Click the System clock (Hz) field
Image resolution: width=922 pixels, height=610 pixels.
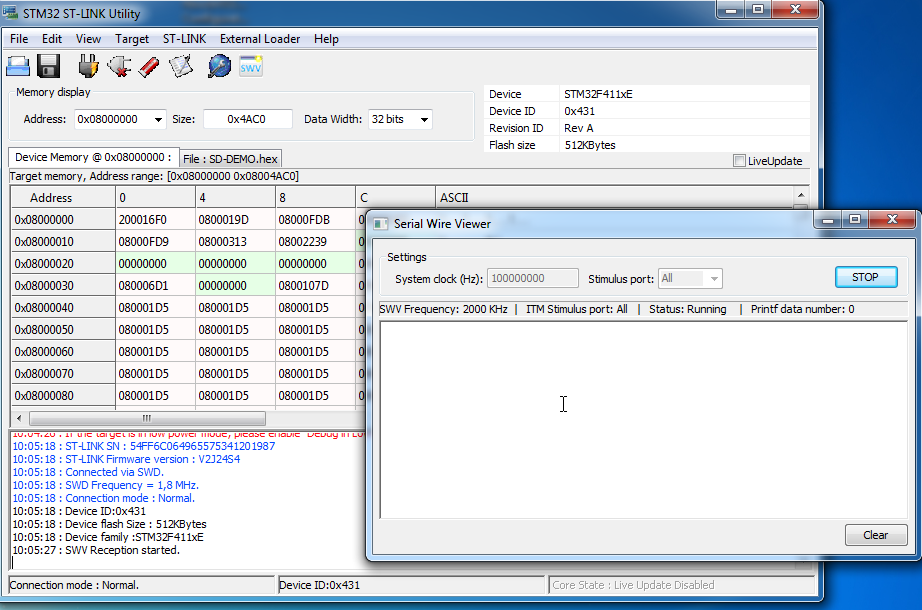[533, 278]
